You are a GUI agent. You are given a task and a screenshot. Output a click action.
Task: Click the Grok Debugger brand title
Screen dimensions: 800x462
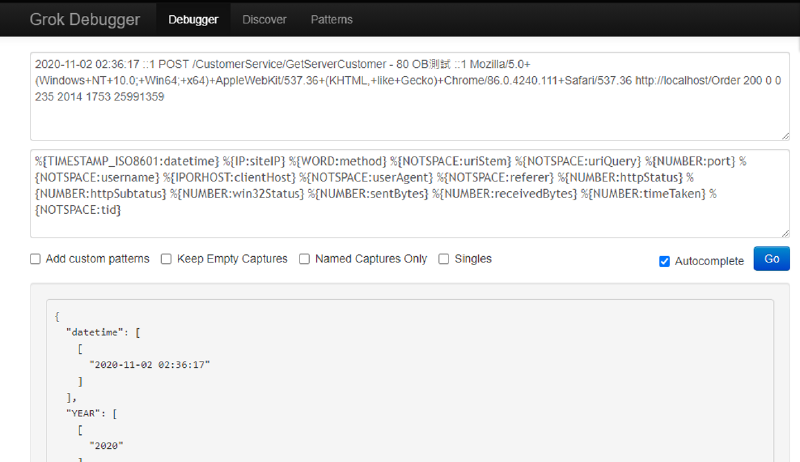tap(84, 19)
